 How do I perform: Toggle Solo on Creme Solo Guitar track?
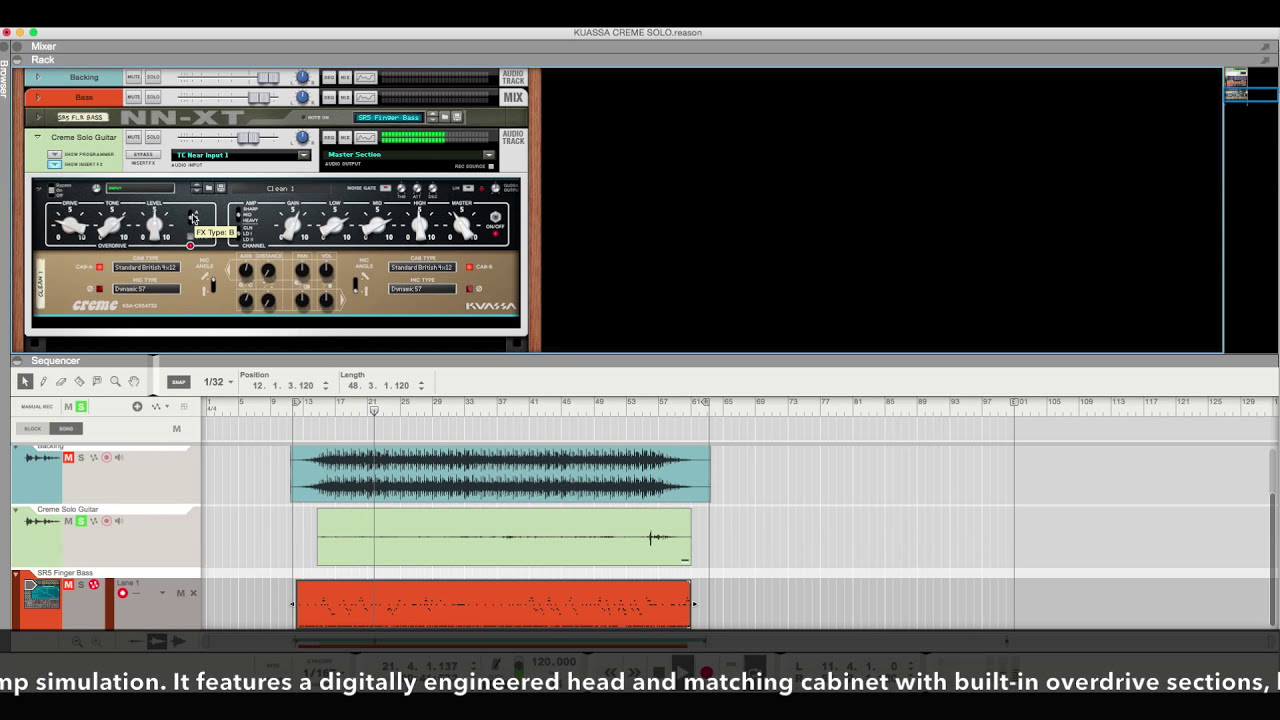(81, 521)
